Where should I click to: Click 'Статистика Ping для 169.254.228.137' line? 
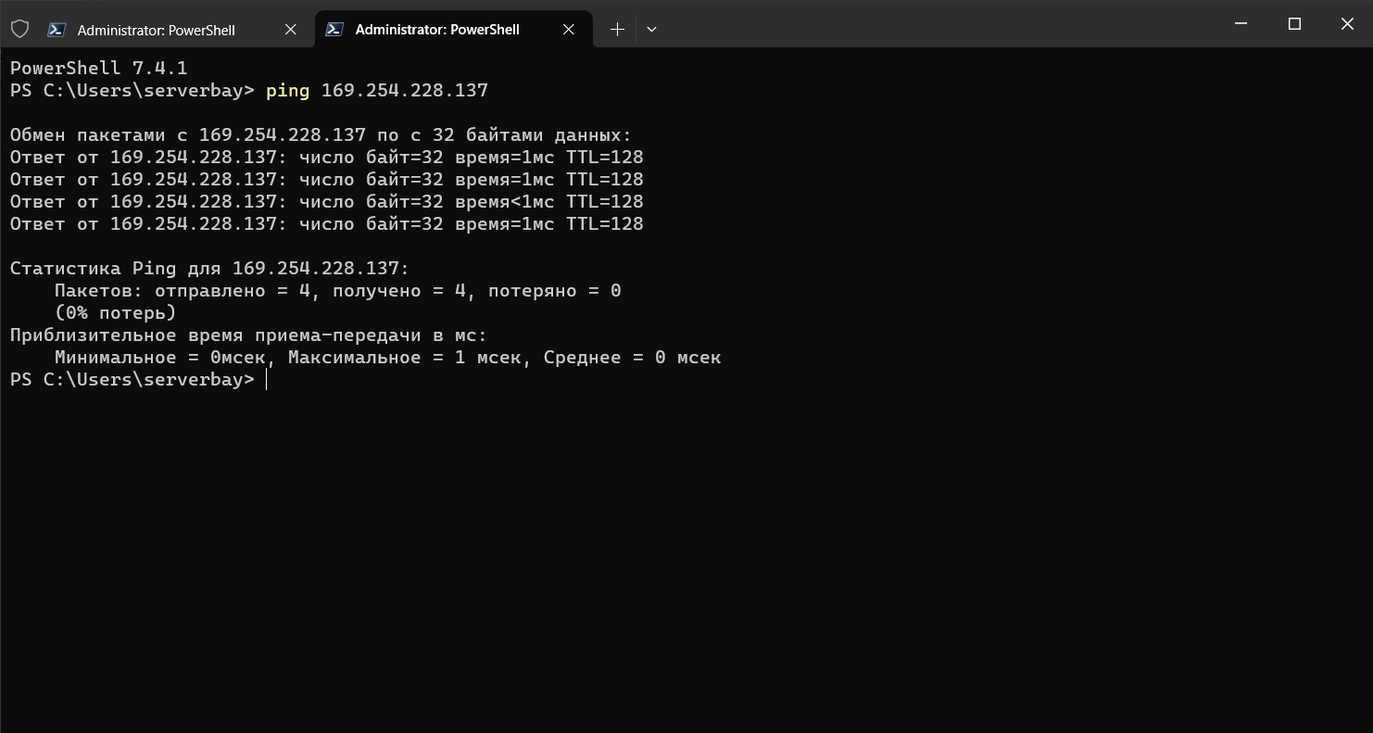point(210,268)
